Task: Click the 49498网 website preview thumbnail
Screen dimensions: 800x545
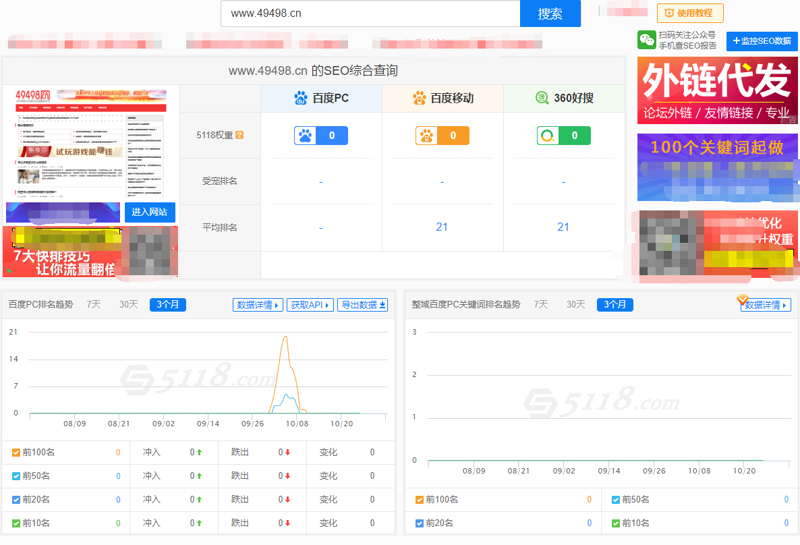Action: click(91, 144)
